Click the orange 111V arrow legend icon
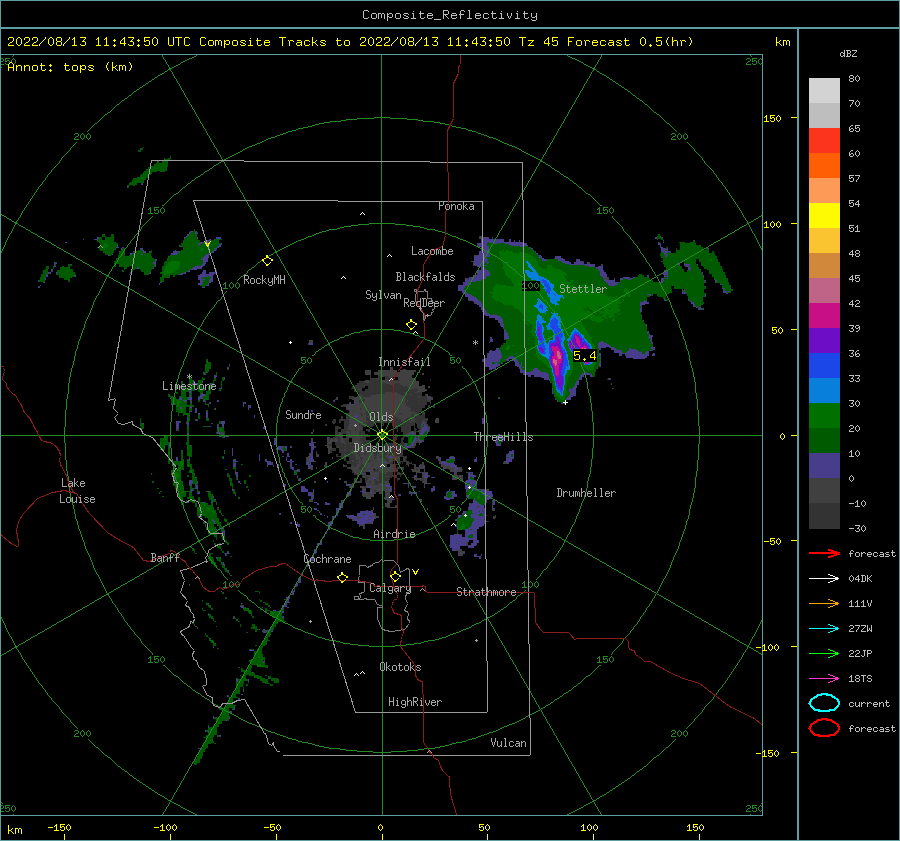This screenshot has width=900, height=841. point(824,603)
